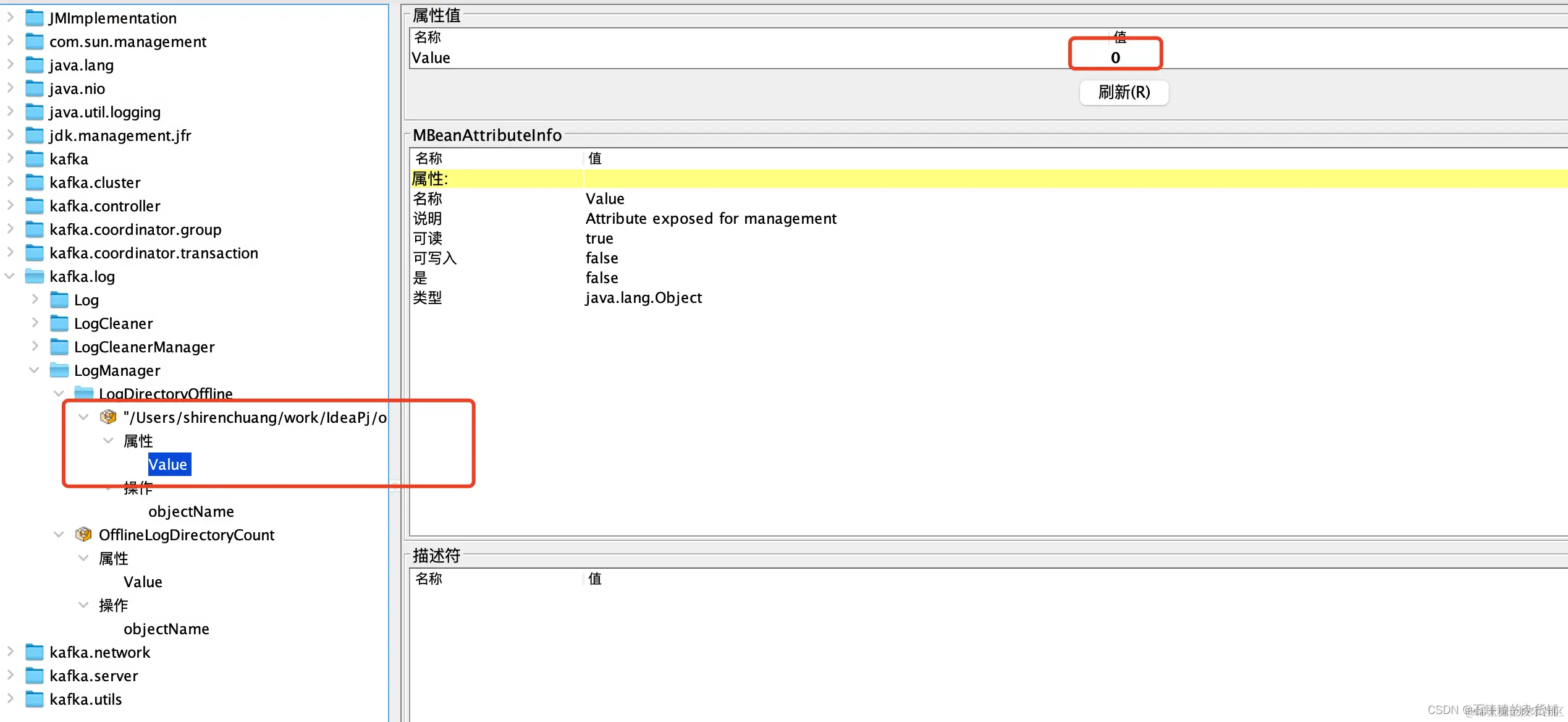1568x722 pixels.
Task: Click the kafka.log folder icon
Action: pyautogui.click(x=34, y=276)
